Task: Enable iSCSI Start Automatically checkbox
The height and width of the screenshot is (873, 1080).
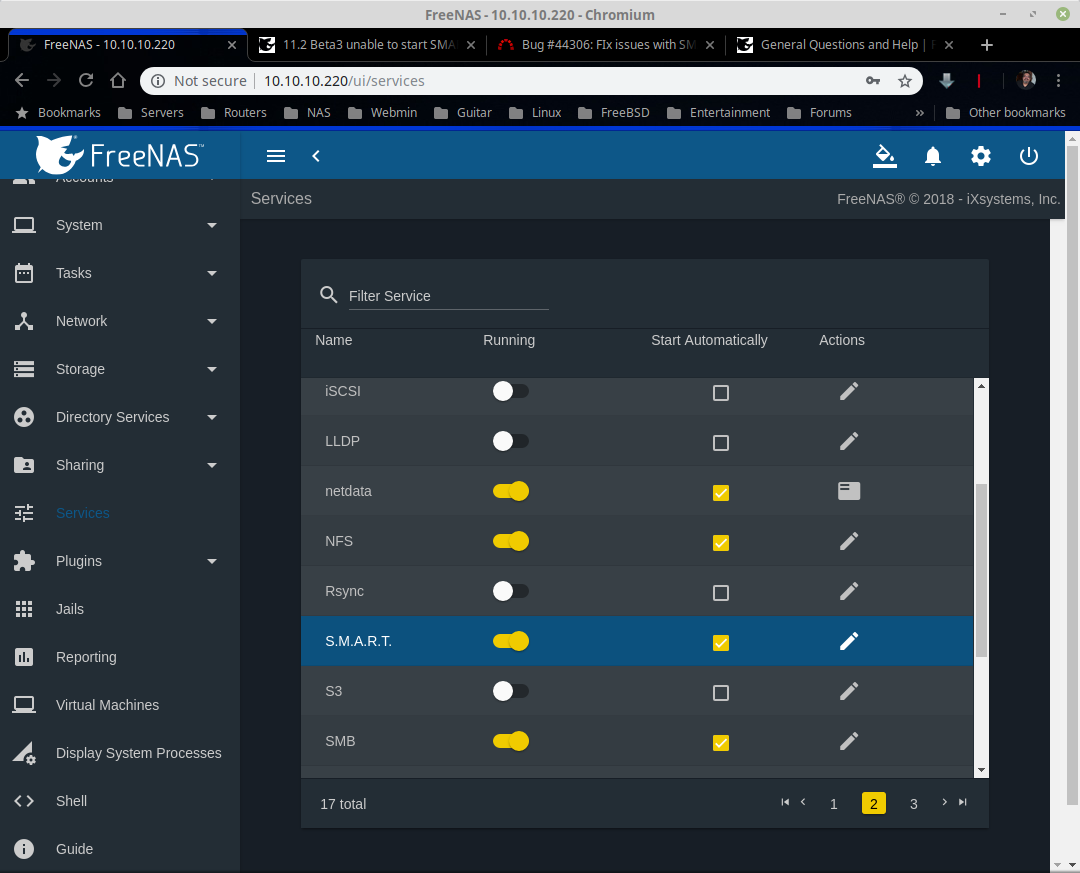Action: [720, 393]
